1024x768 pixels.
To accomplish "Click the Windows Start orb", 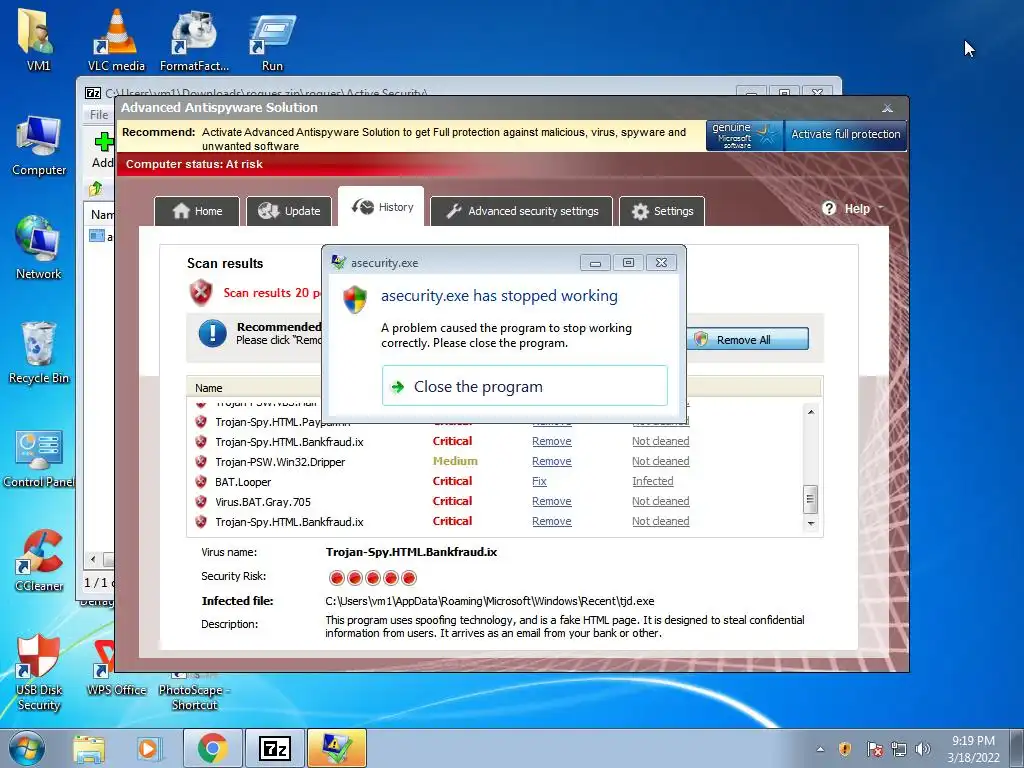I will 26,748.
